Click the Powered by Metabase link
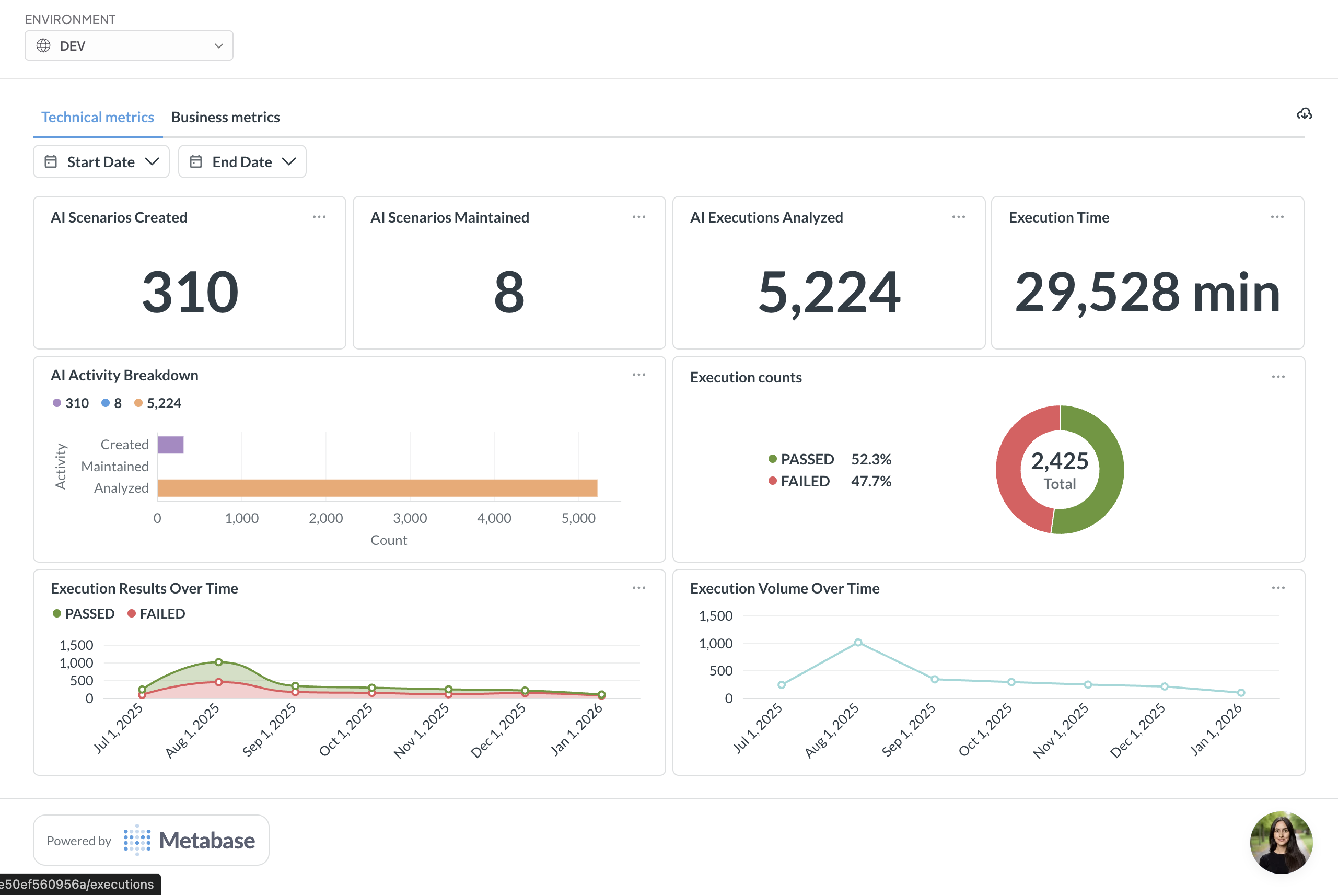 pos(151,840)
